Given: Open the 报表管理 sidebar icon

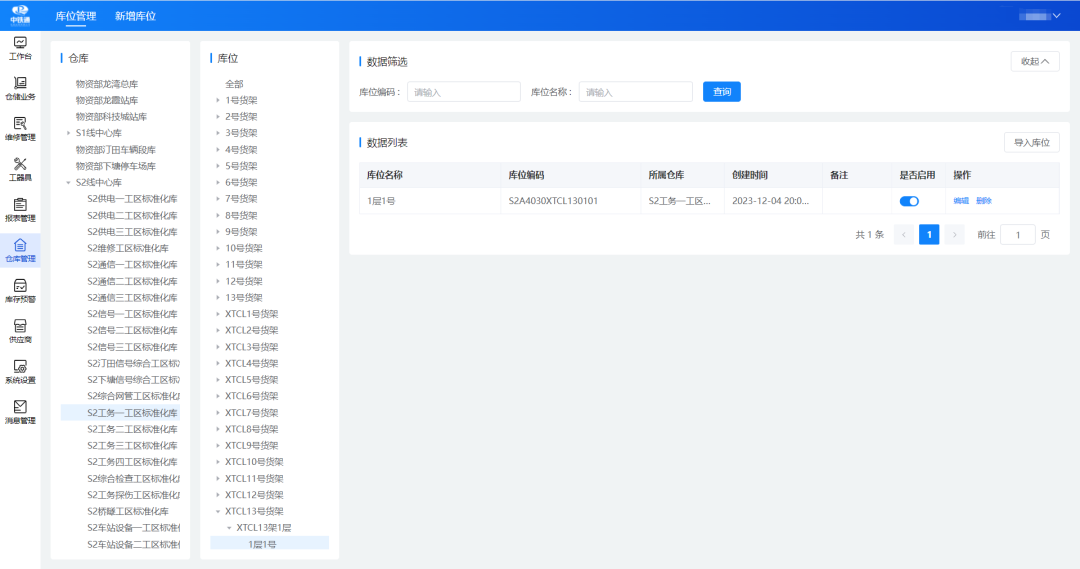Looking at the screenshot, I should [20, 210].
